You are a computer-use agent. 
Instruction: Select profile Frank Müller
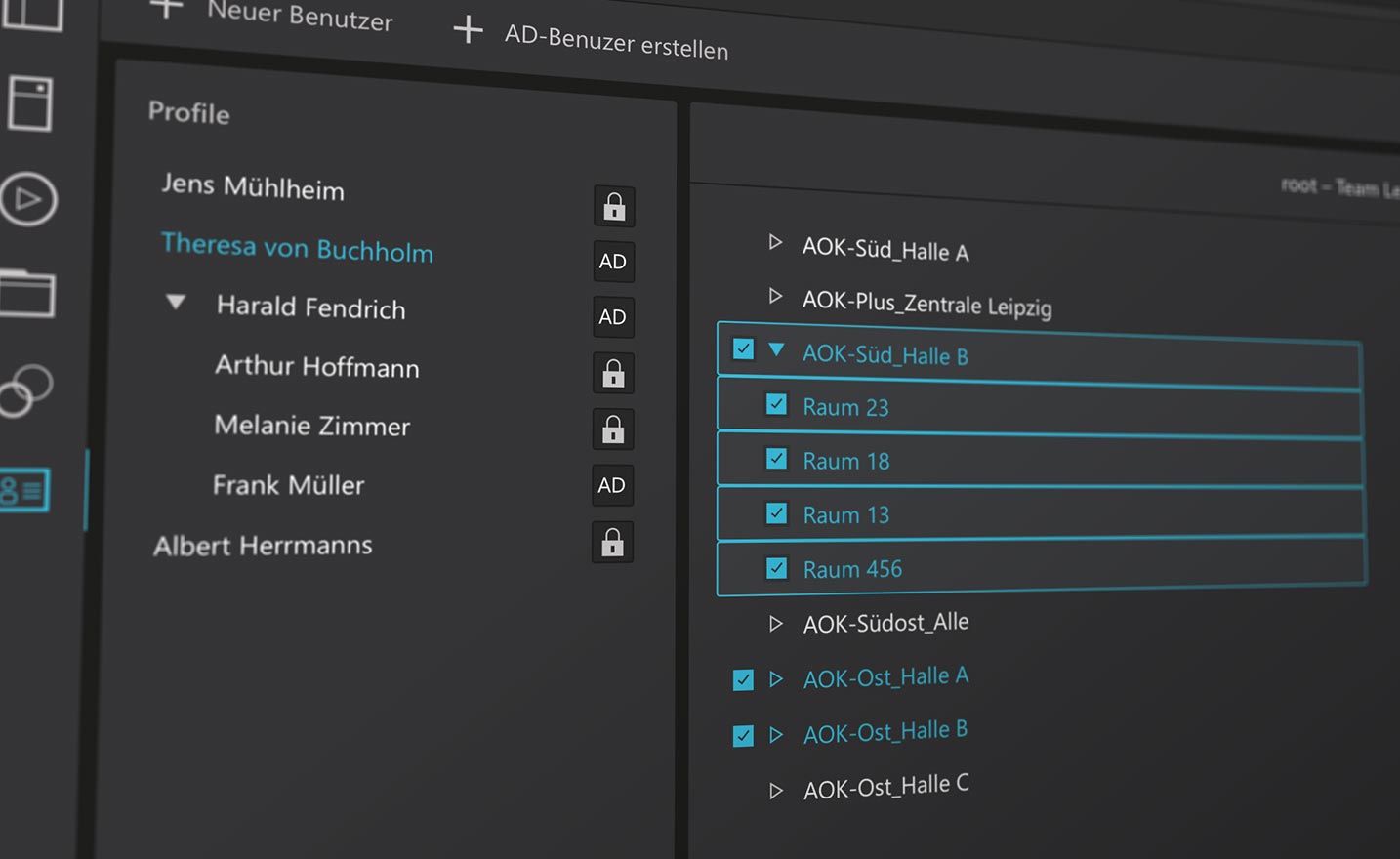[288, 484]
